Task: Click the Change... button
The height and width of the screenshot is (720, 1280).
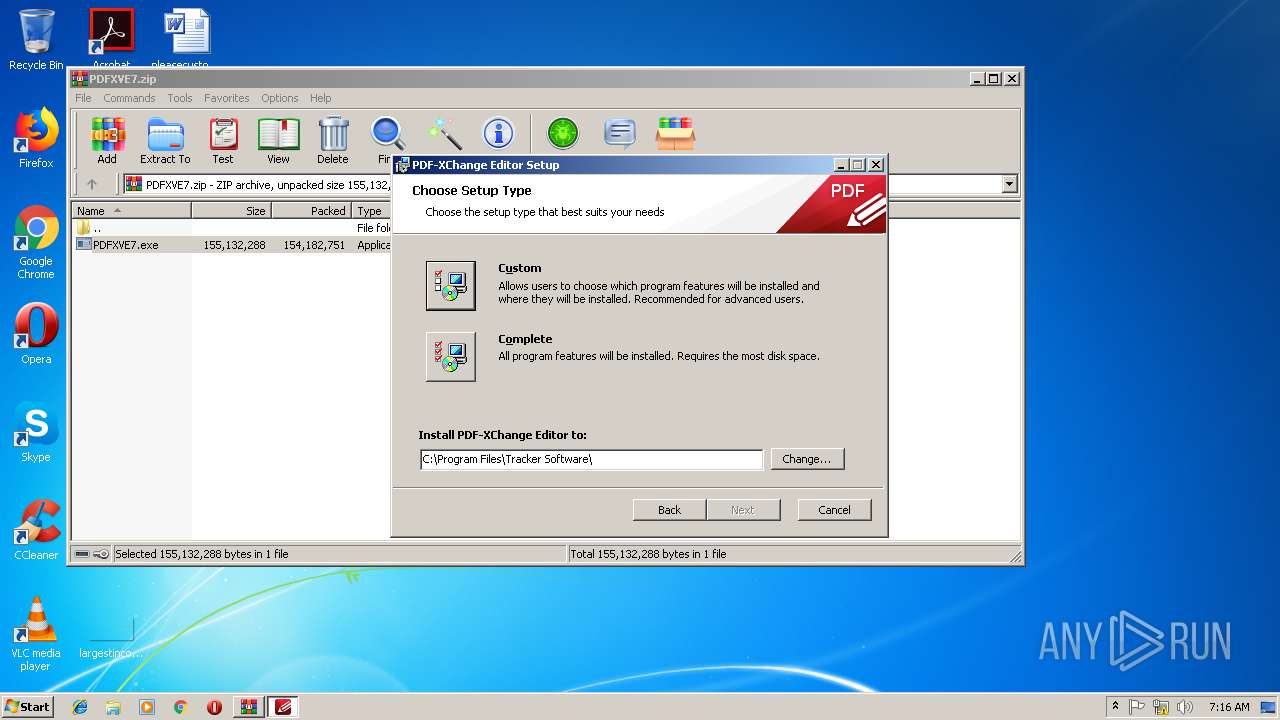Action: [807, 459]
